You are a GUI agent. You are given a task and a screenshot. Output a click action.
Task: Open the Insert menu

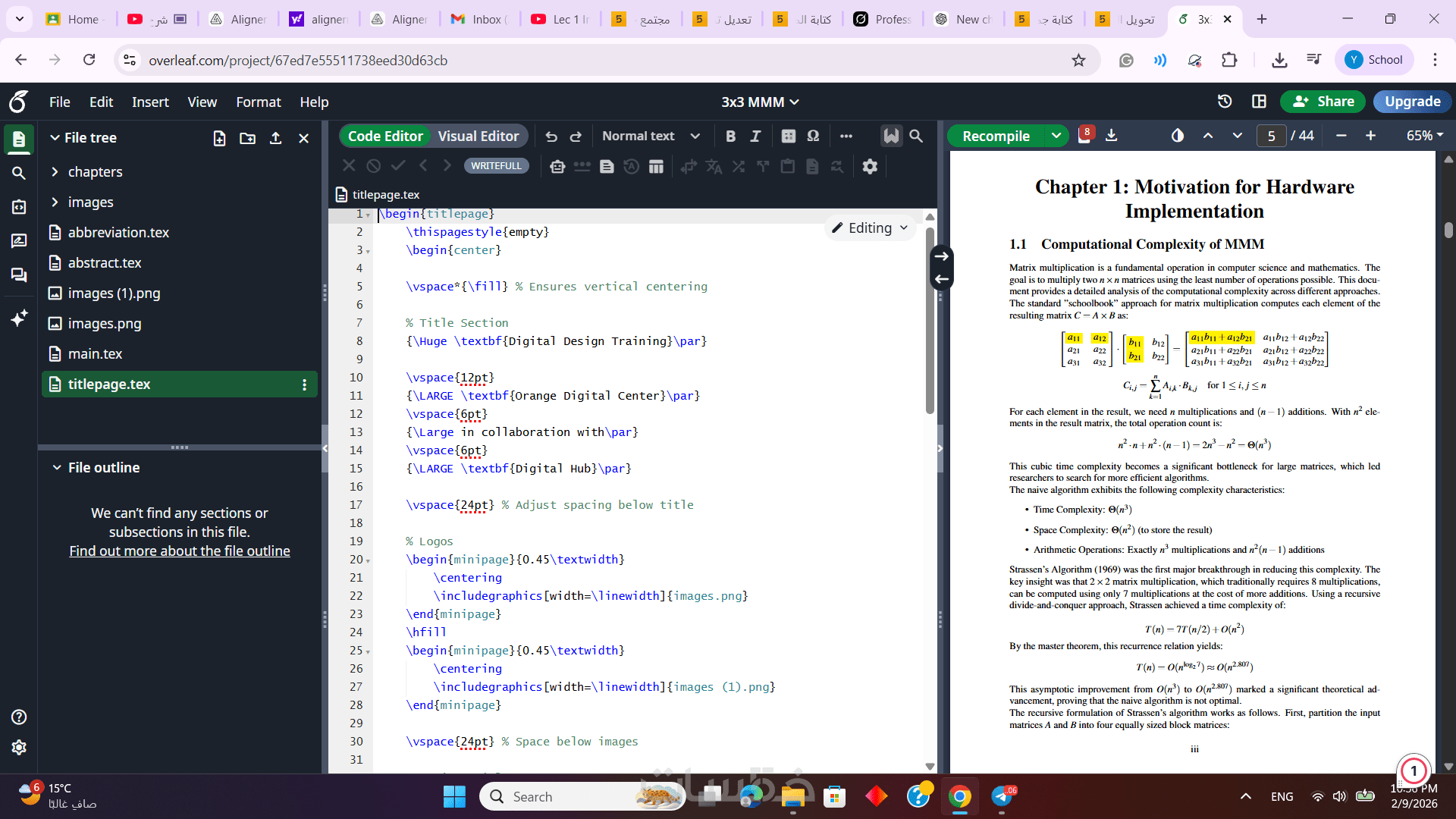[x=150, y=102]
